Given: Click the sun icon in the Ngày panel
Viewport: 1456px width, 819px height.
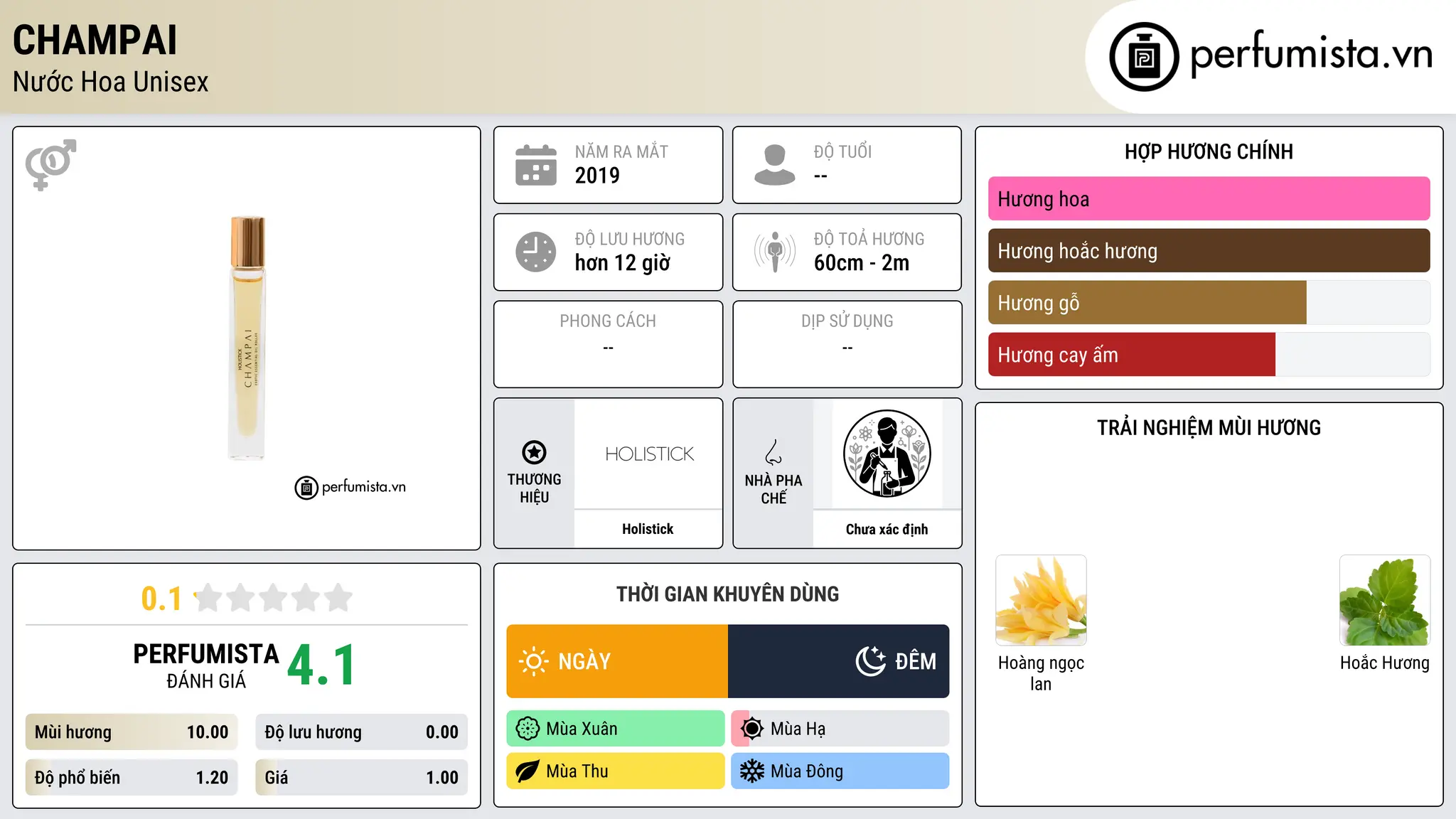Looking at the screenshot, I should [533, 661].
